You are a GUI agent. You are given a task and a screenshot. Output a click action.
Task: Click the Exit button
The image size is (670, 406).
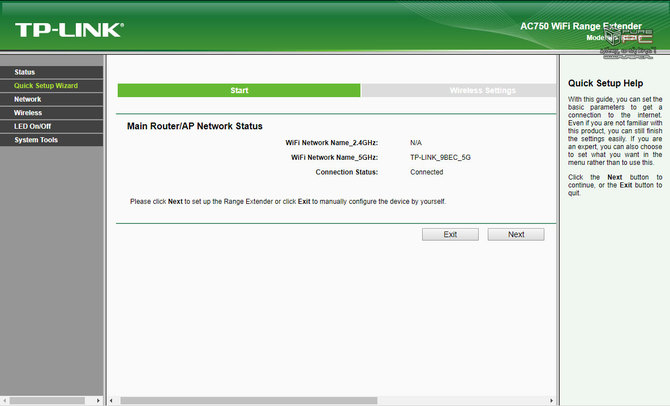pos(450,234)
